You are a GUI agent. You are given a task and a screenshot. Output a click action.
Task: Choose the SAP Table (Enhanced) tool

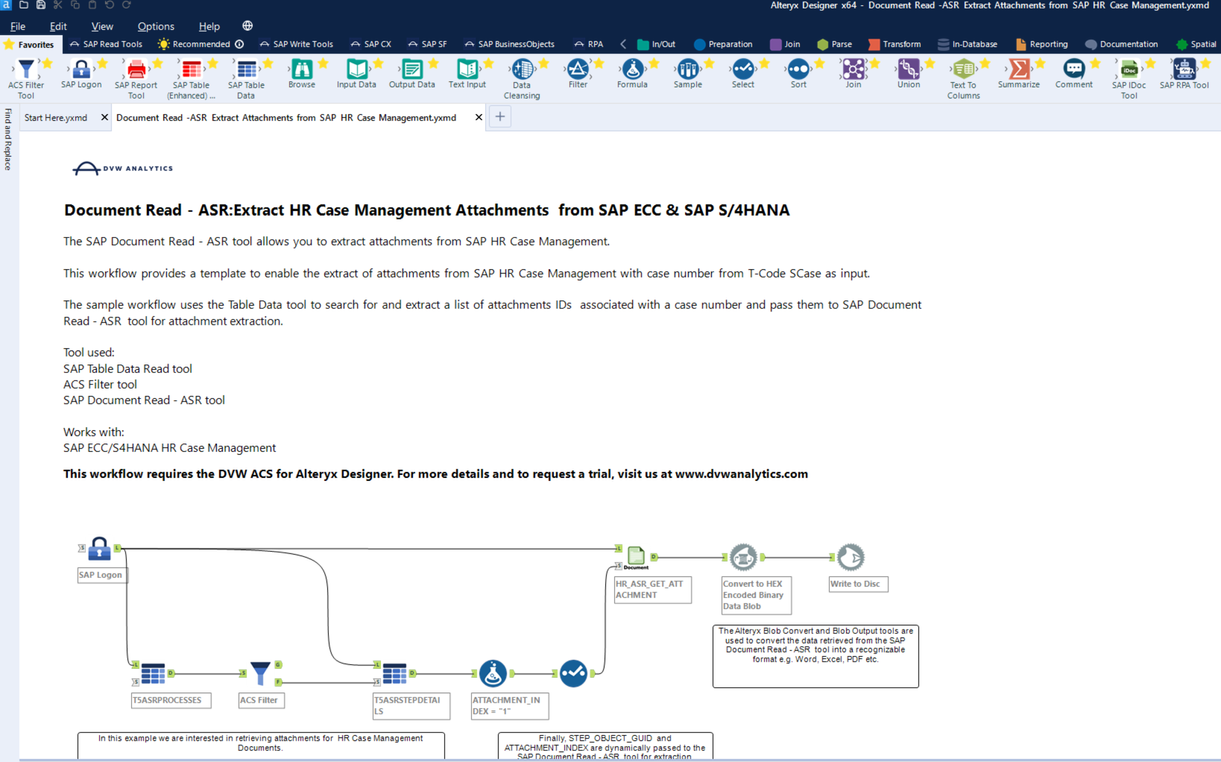click(191, 69)
